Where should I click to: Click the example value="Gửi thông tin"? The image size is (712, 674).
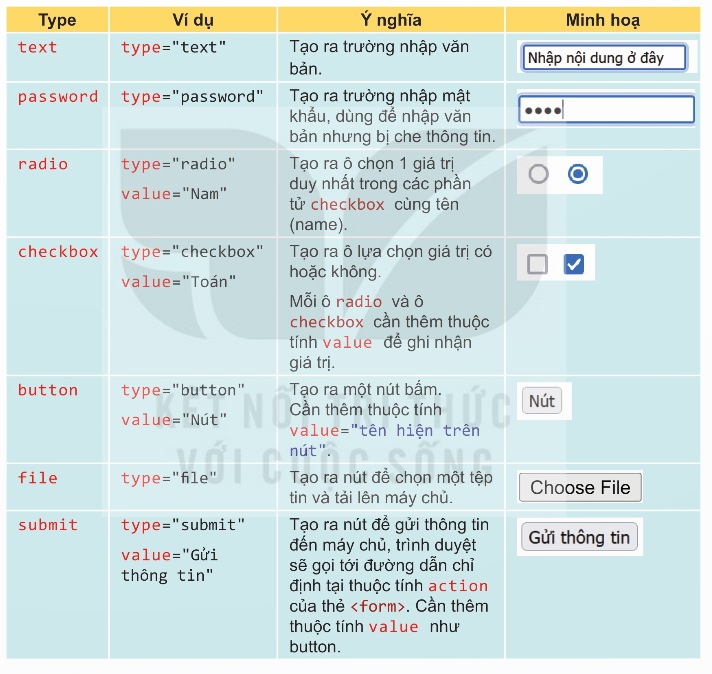[x=169, y=565]
